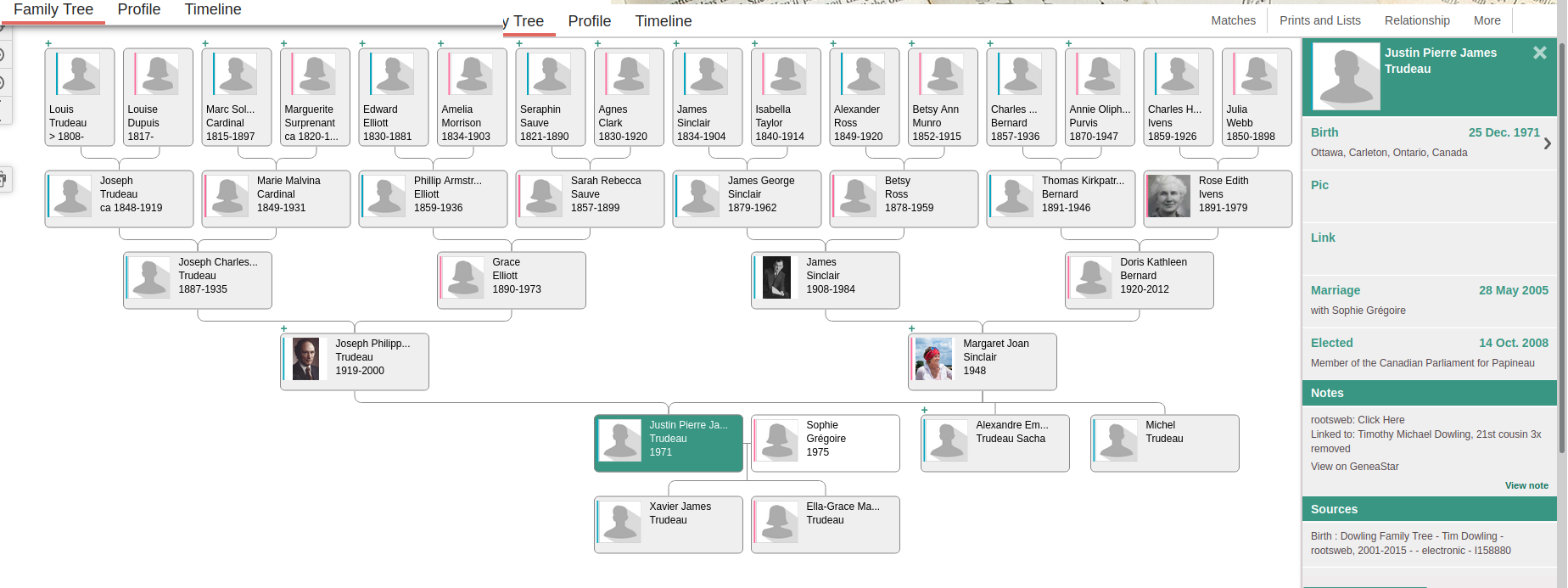Click plus icon above Isabella Taylor
This screenshot has height=588, width=1568.
tap(754, 43)
